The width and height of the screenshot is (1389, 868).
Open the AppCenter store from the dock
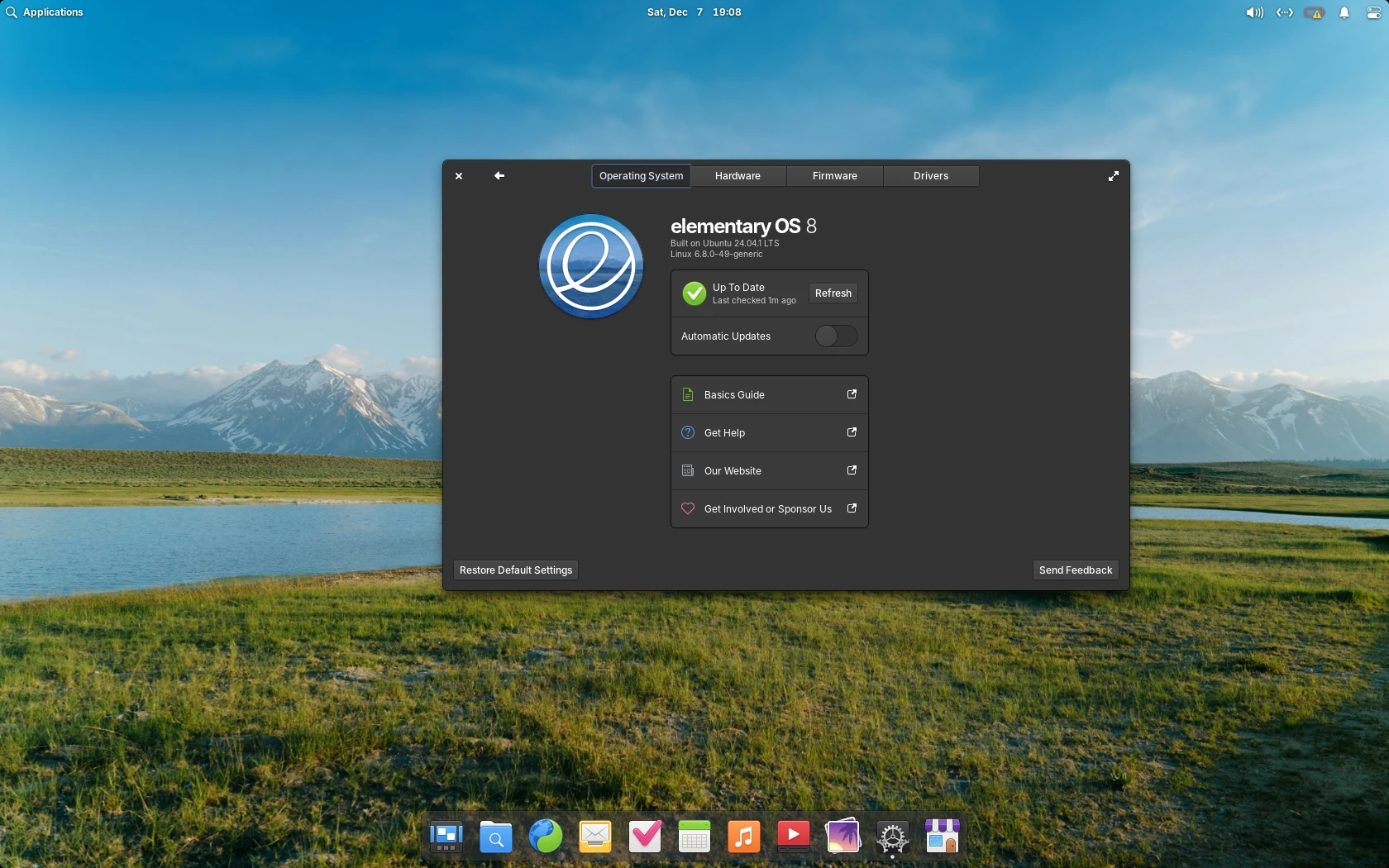(941, 837)
